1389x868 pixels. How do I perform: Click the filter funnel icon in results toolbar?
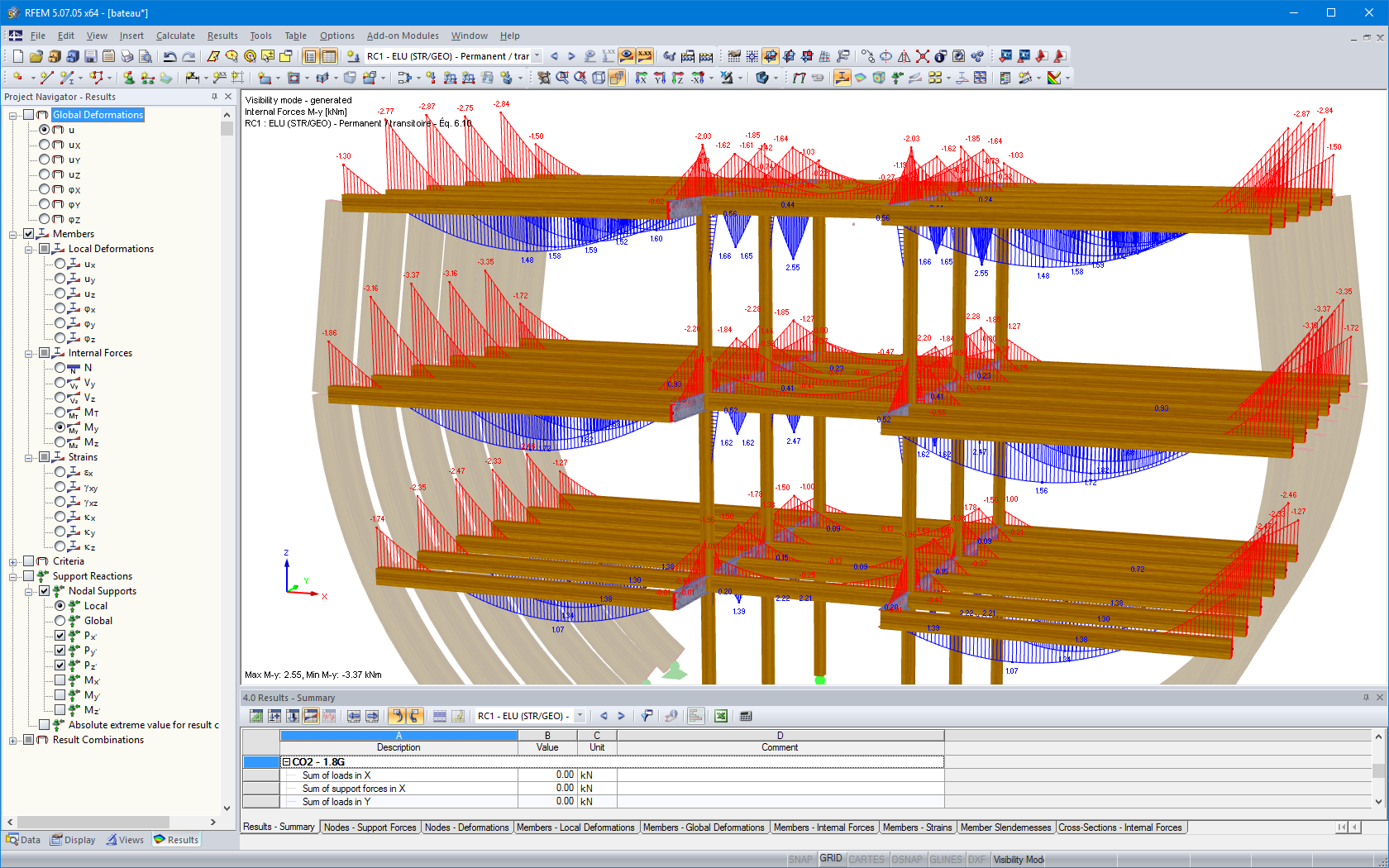[x=647, y=716]
